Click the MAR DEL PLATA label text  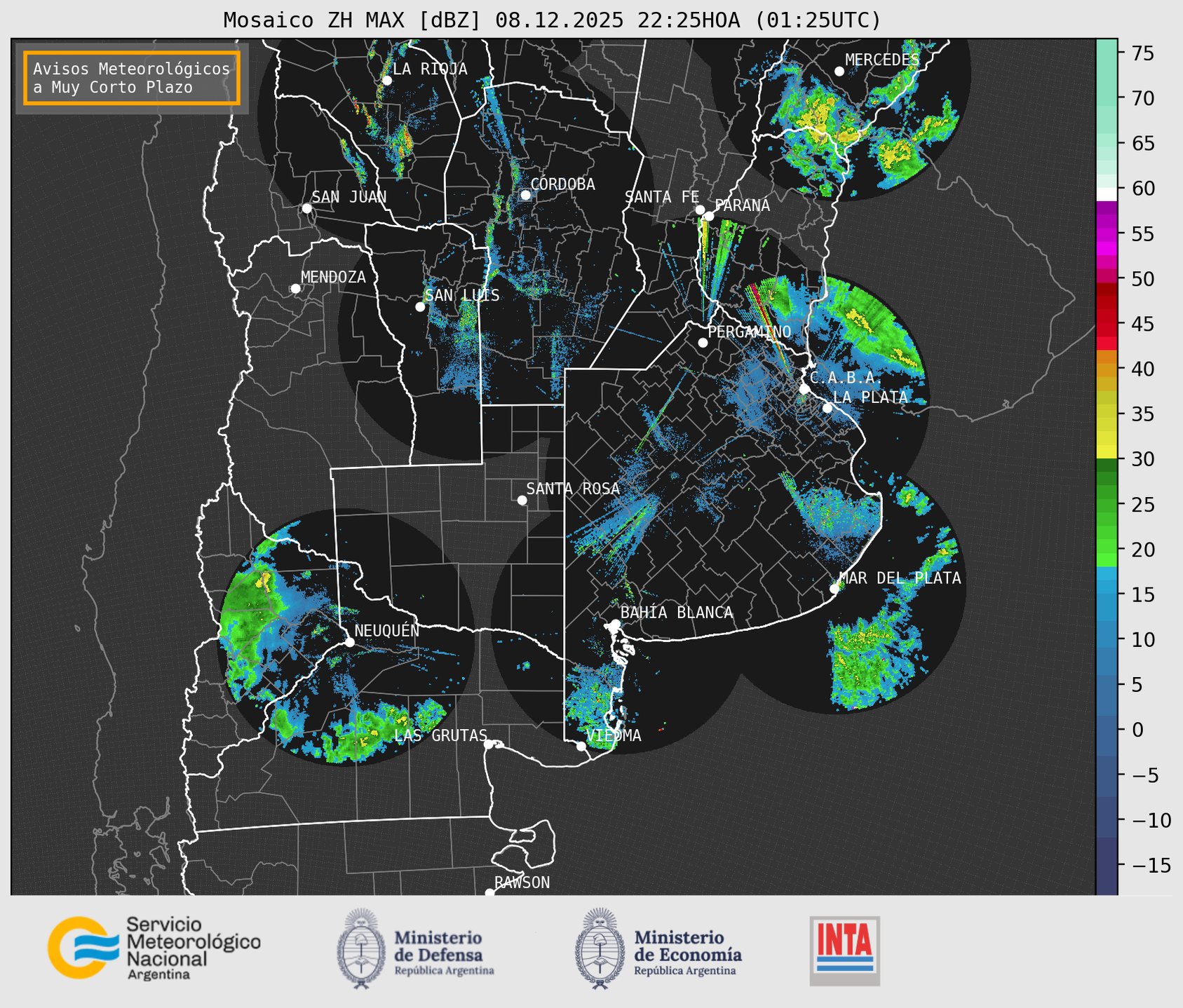tap(900, 578)
